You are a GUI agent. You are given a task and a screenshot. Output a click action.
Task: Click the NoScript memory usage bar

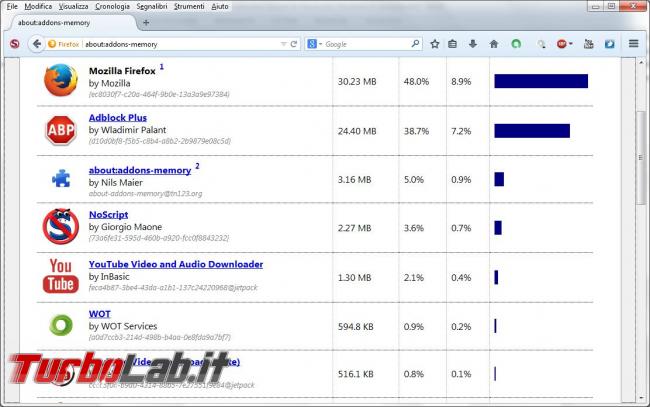pos(498,228)
